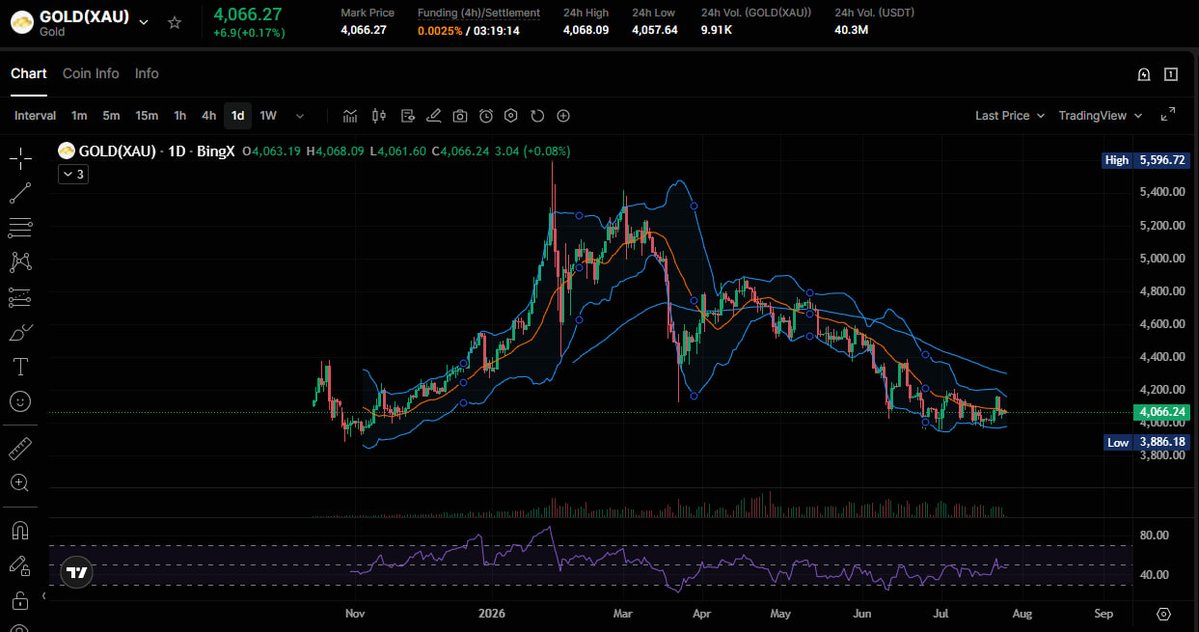Click the 40.3M USDT volume value
Screen dimensions: 1199x632
point(851,31)
